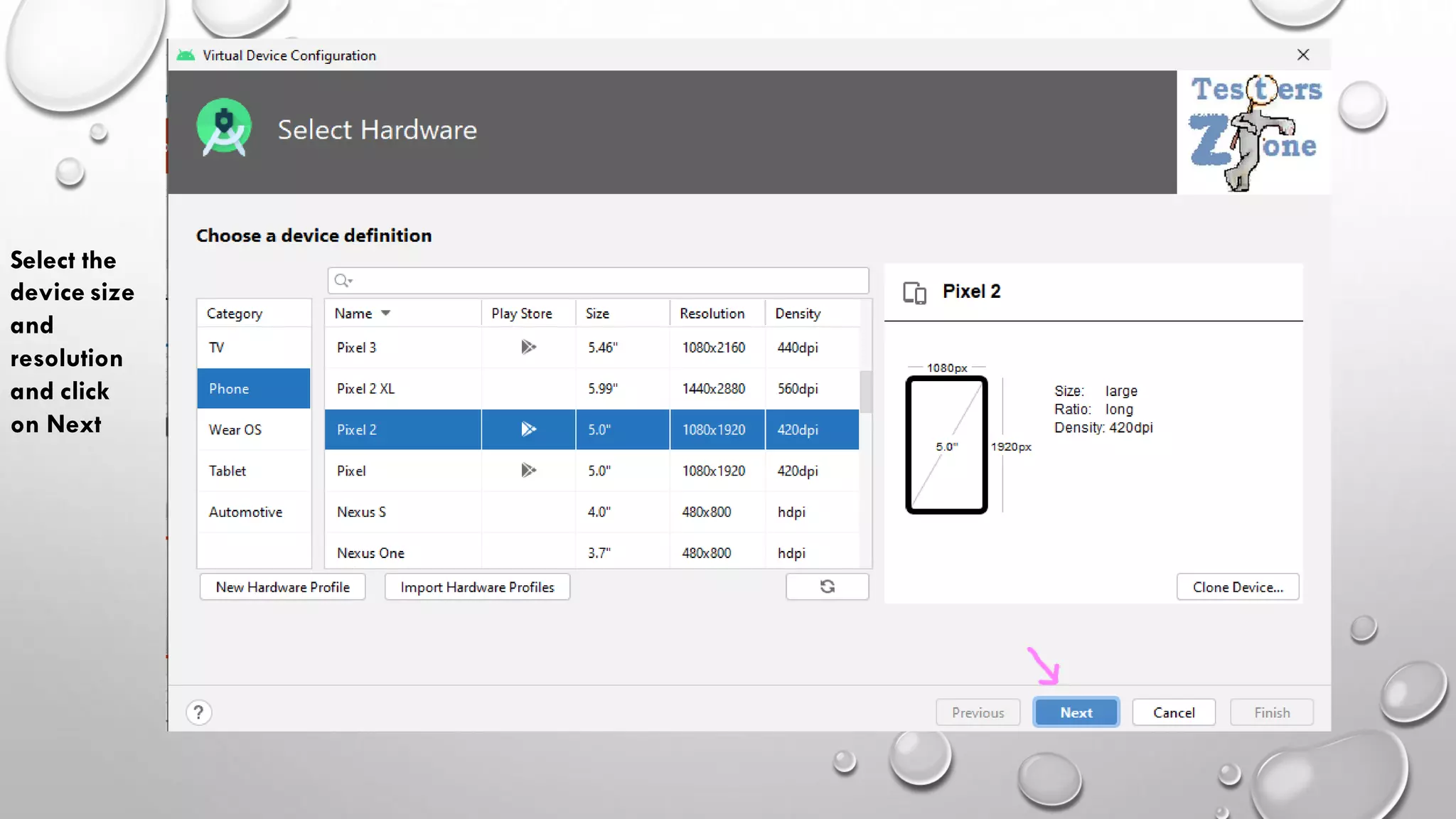Click the Play Store column header
Screen dimensions: 1456x819
(x=528, y=314)
